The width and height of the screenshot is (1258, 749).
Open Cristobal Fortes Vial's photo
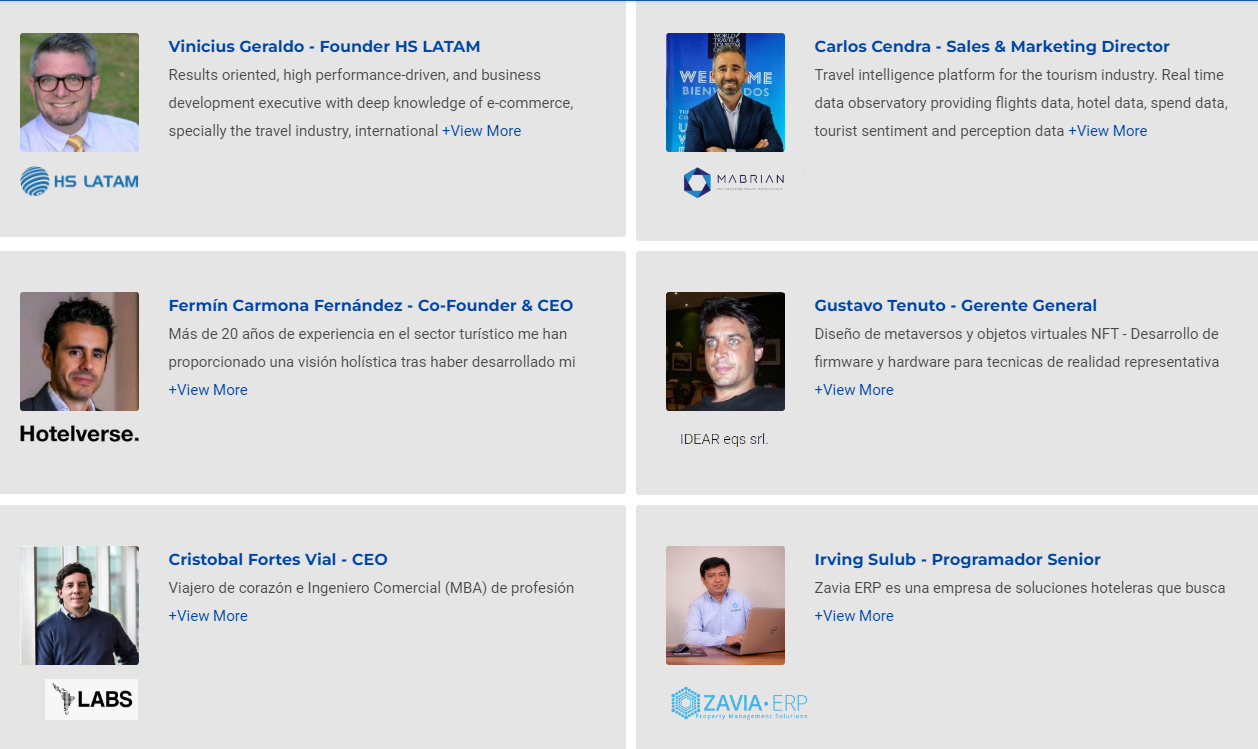(79, 605)
